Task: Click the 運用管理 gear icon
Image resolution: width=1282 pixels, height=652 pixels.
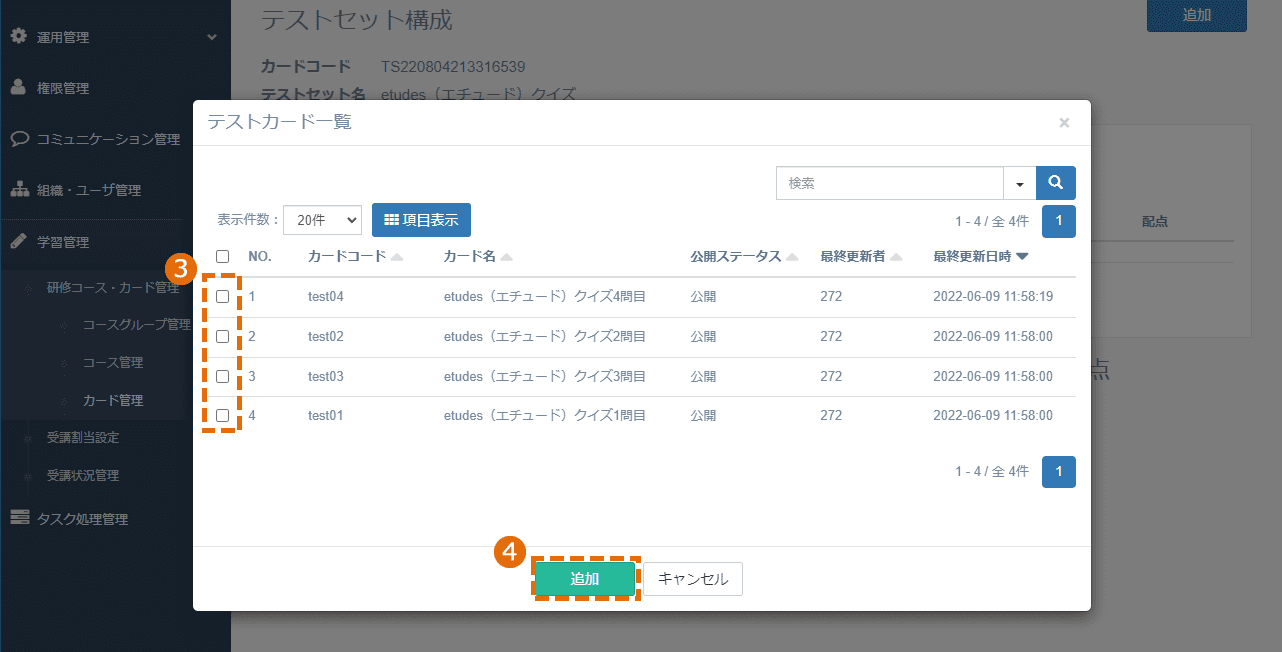Action: tap(18, 36)
